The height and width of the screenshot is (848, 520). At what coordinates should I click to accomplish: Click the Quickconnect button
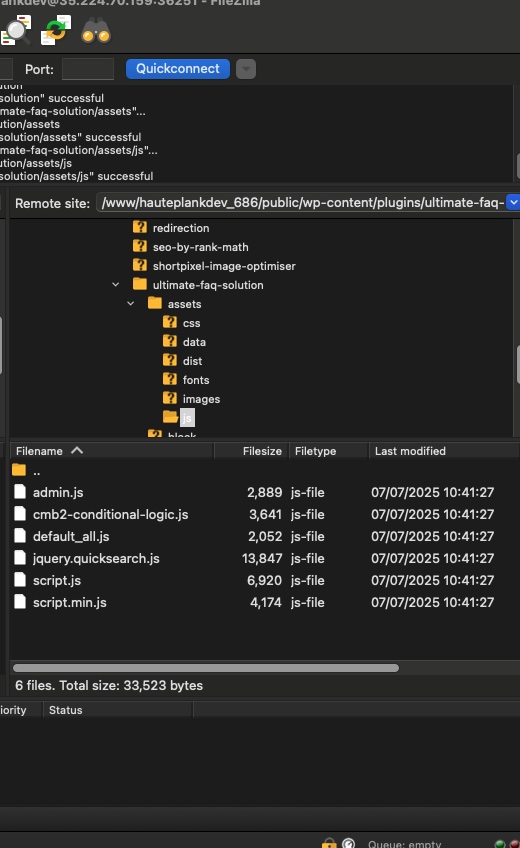[x=177, y=69]
